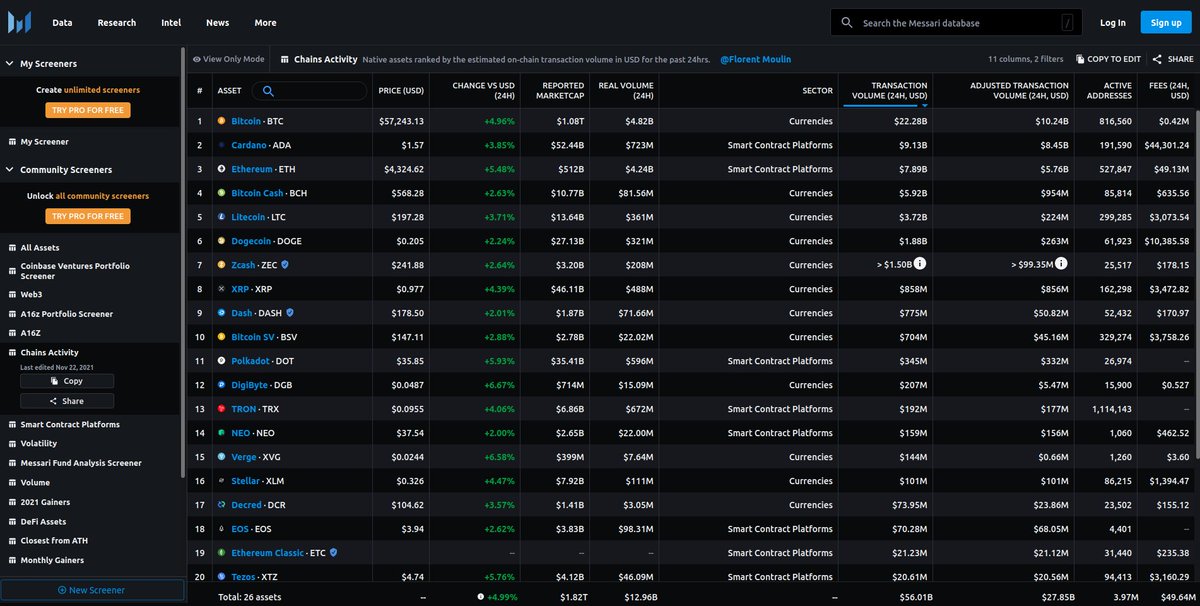1200x606 pixels.
Task: Click the TRON coin icon
Action: coord(222,409)
